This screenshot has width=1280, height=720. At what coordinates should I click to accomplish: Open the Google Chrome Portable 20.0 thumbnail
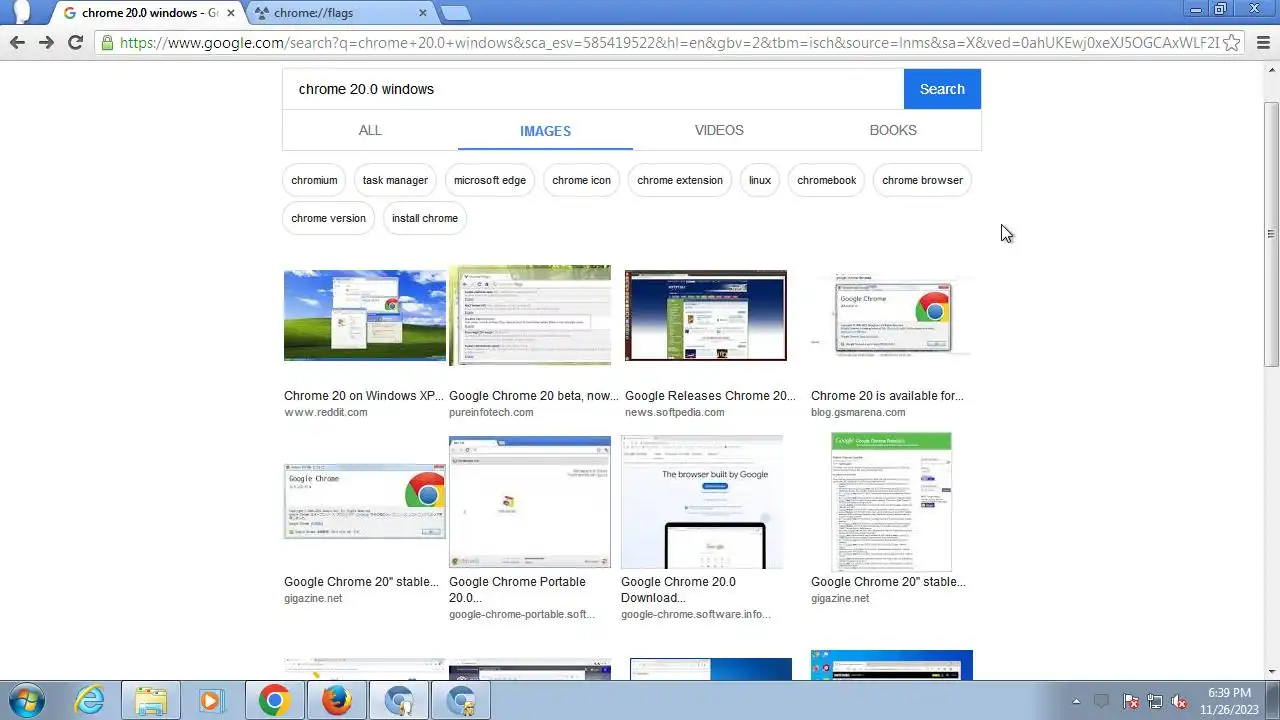click(530, 502)
